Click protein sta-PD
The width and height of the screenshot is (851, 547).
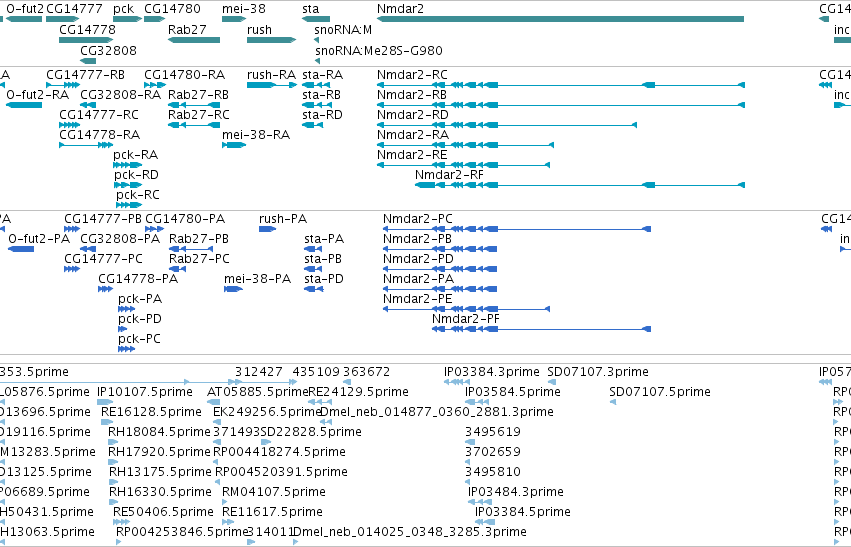click(324, 278)
